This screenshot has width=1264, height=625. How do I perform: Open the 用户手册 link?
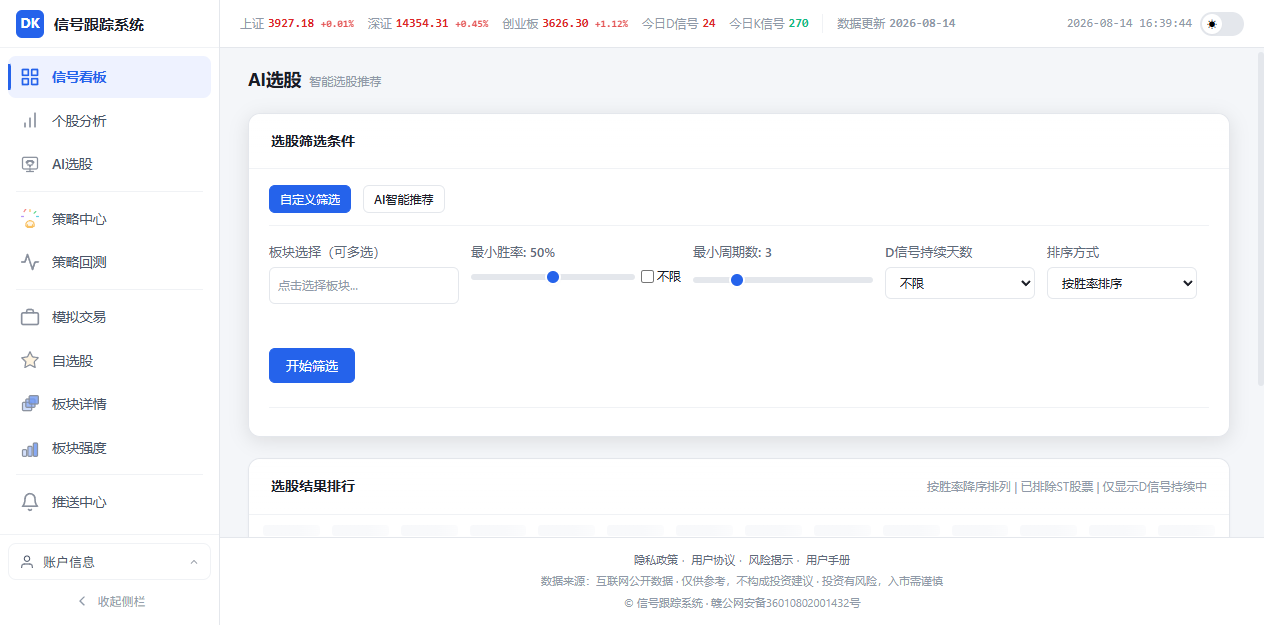[x=828, y=560]
